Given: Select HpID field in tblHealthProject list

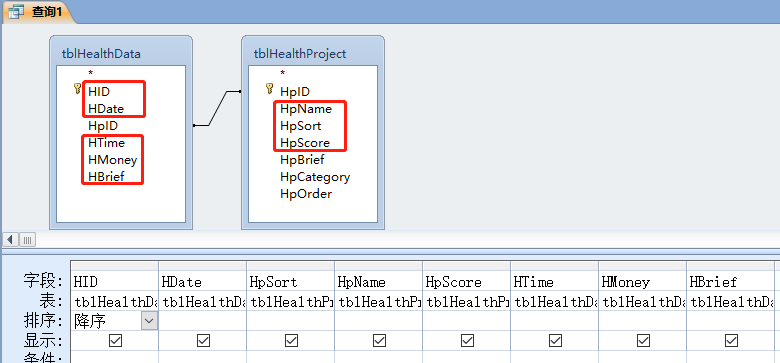Looking at the screenshot, I should [x=295, y=91].
